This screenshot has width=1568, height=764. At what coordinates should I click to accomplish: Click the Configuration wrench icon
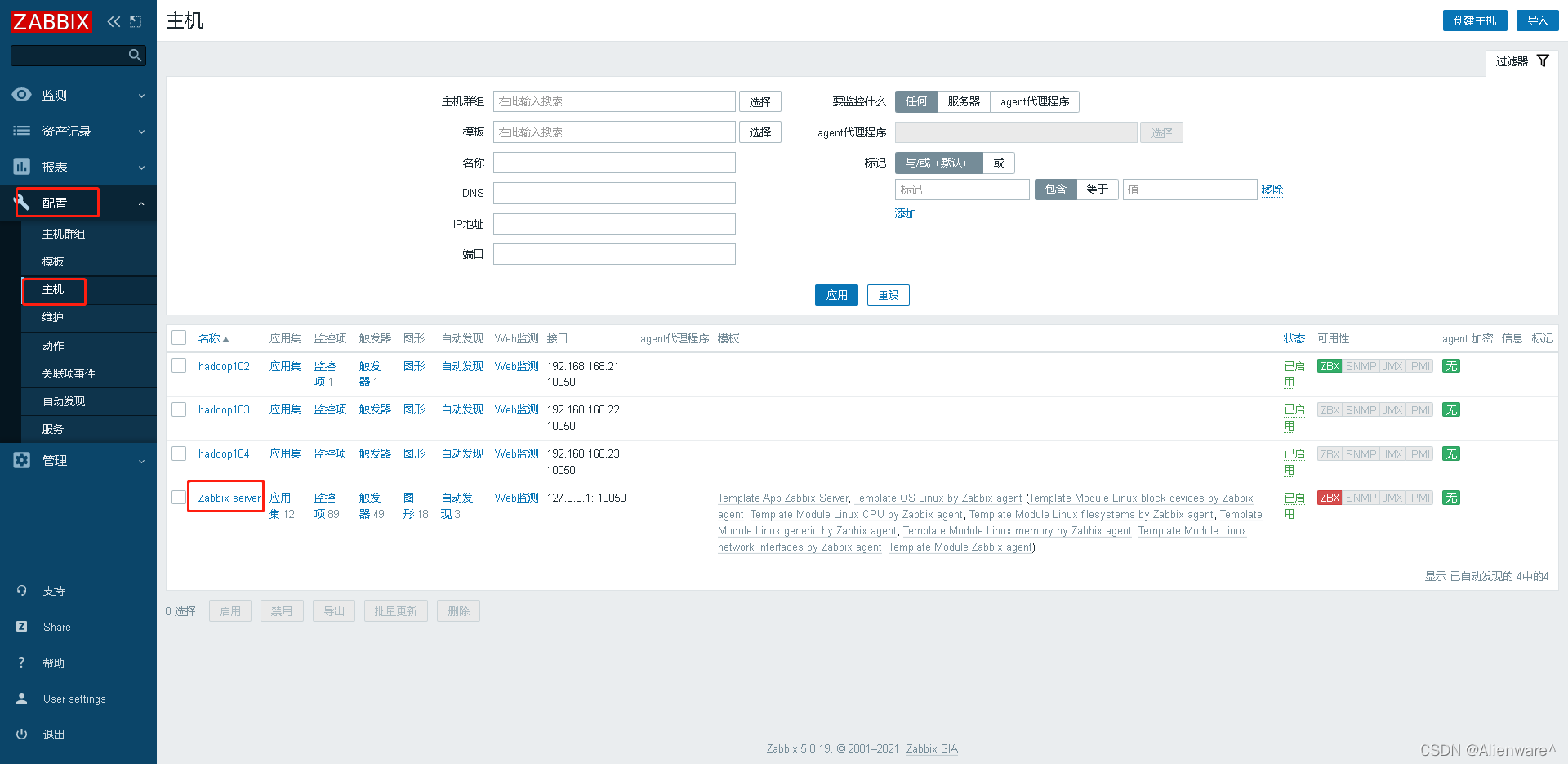click(22, 202)
